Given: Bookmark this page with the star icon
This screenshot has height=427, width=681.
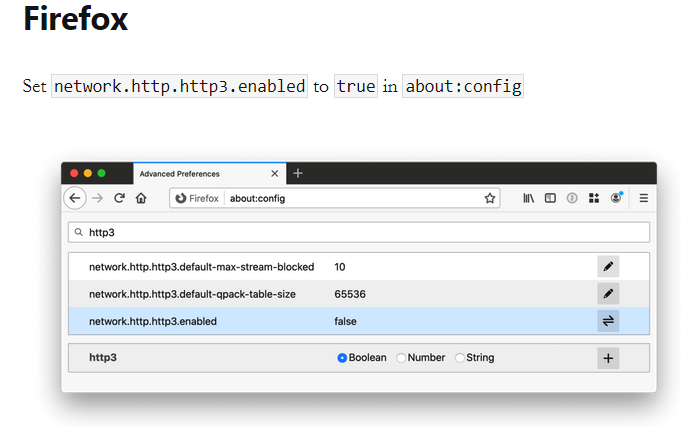Looking at the screenshot, I should [x=490, y=198].
